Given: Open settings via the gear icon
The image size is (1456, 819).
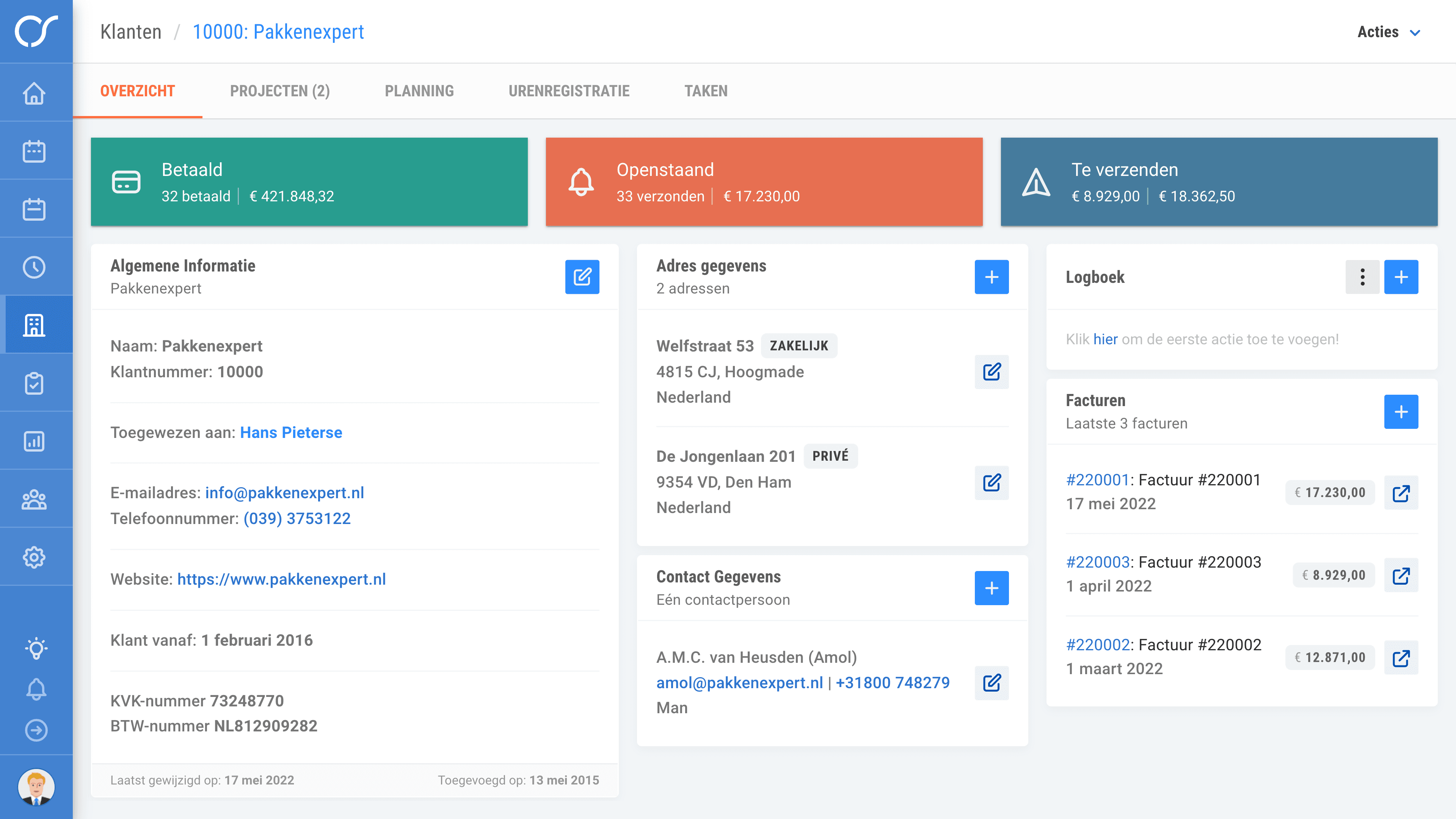Looking at the screenshot, I should pyautogui.click(x=35, y=557).
